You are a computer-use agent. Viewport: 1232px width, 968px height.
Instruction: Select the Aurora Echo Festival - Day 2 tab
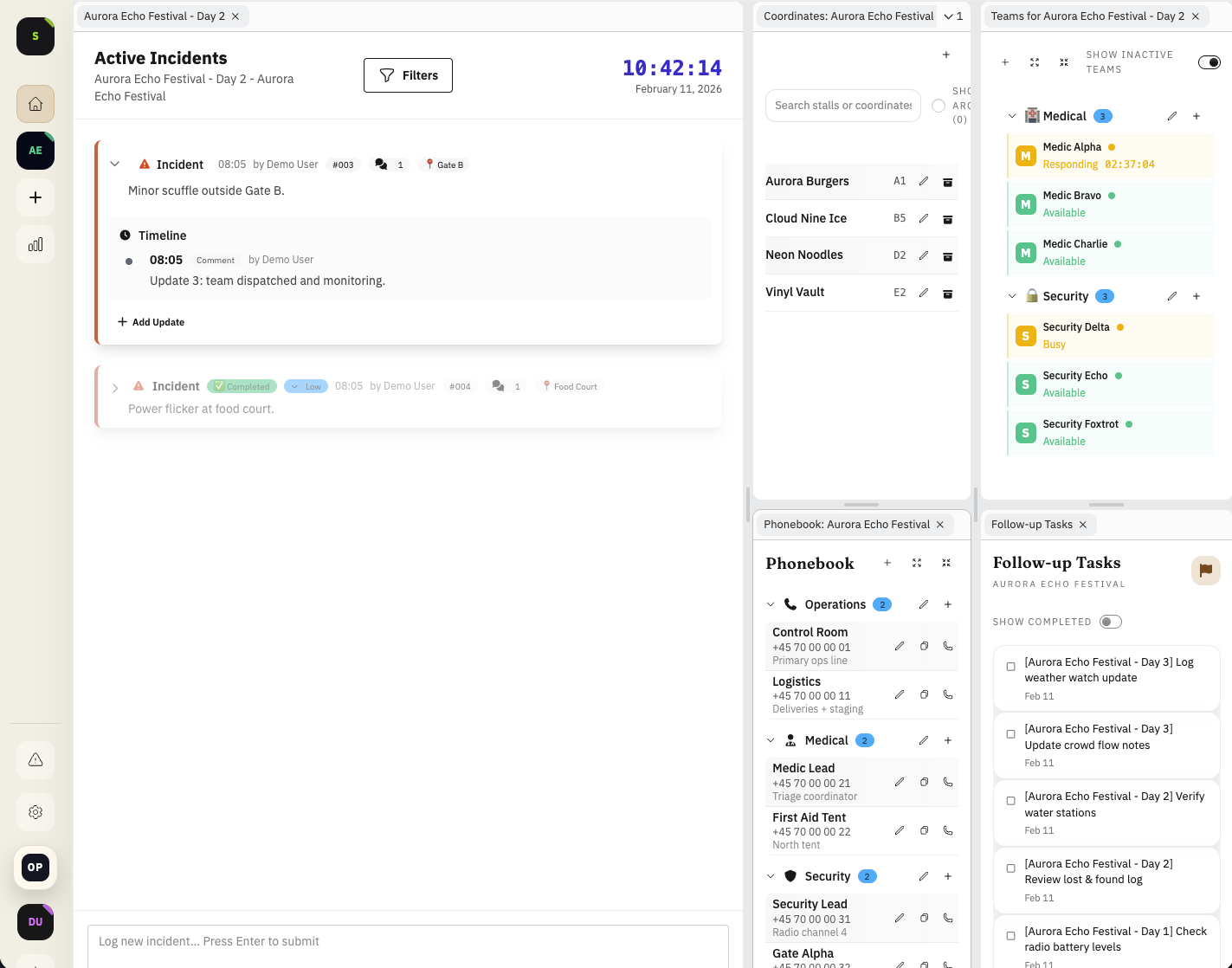(x=156, y=16)
